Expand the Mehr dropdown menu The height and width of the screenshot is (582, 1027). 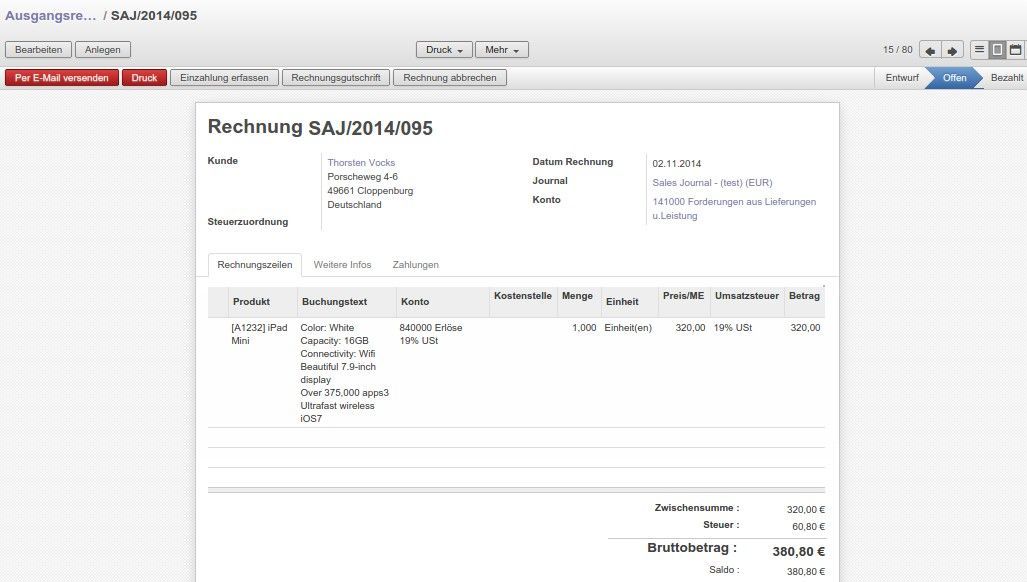(501, 50)
